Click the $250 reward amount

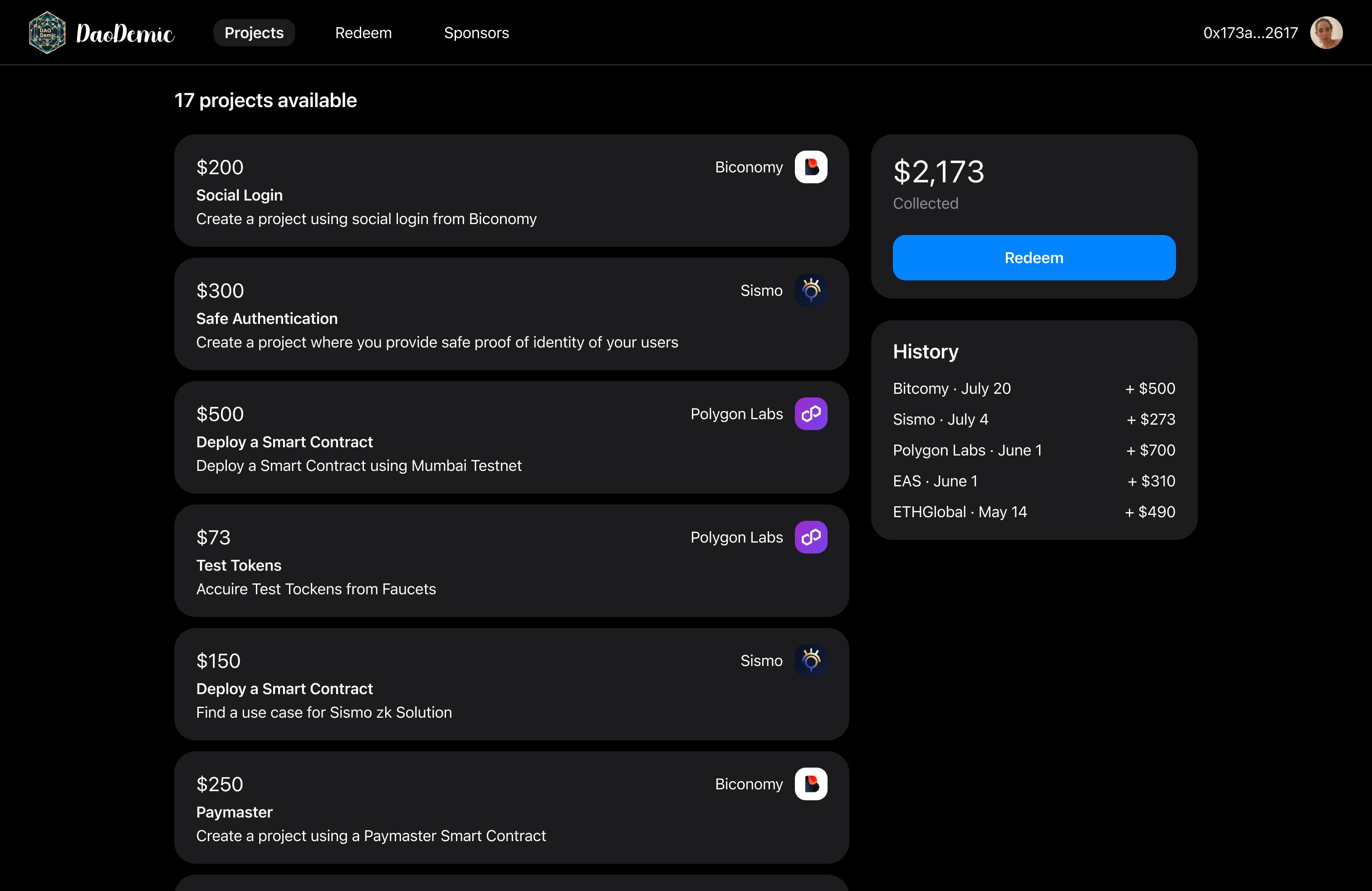pos(220,784)
